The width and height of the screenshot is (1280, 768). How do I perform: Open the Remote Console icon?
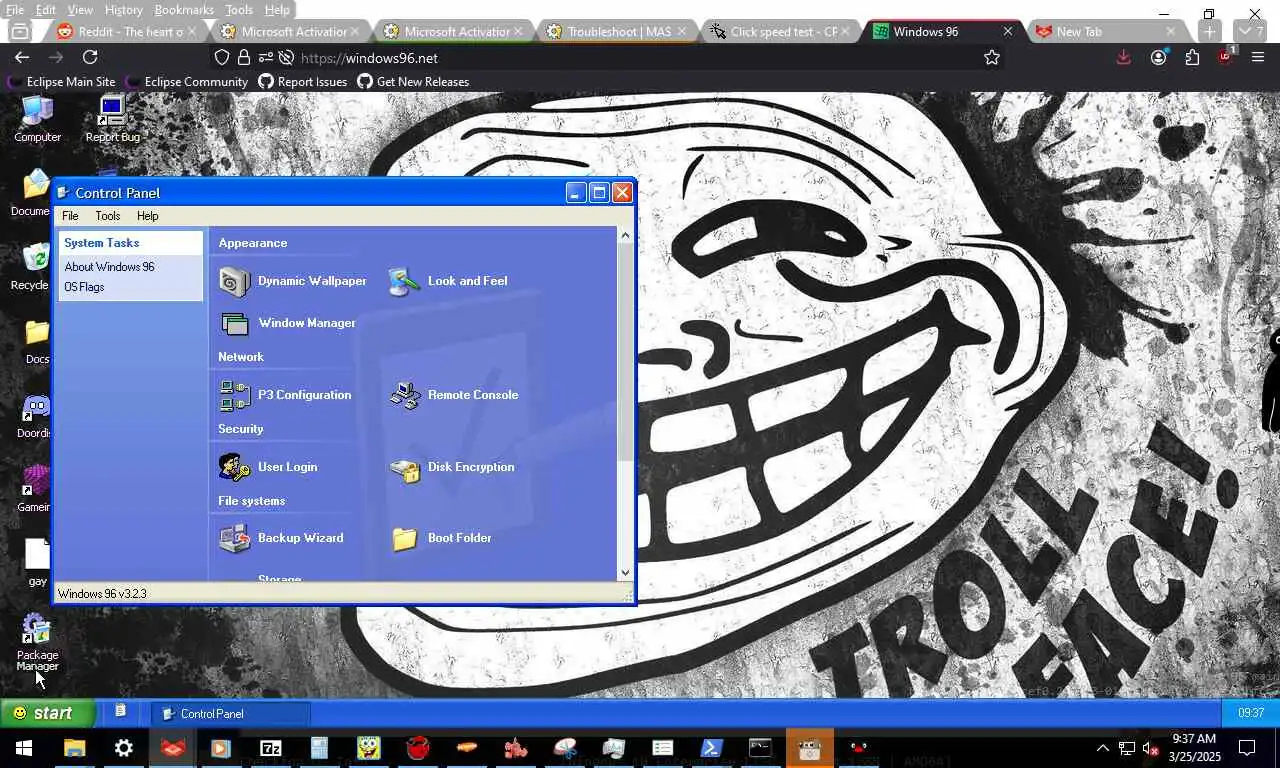454,395
